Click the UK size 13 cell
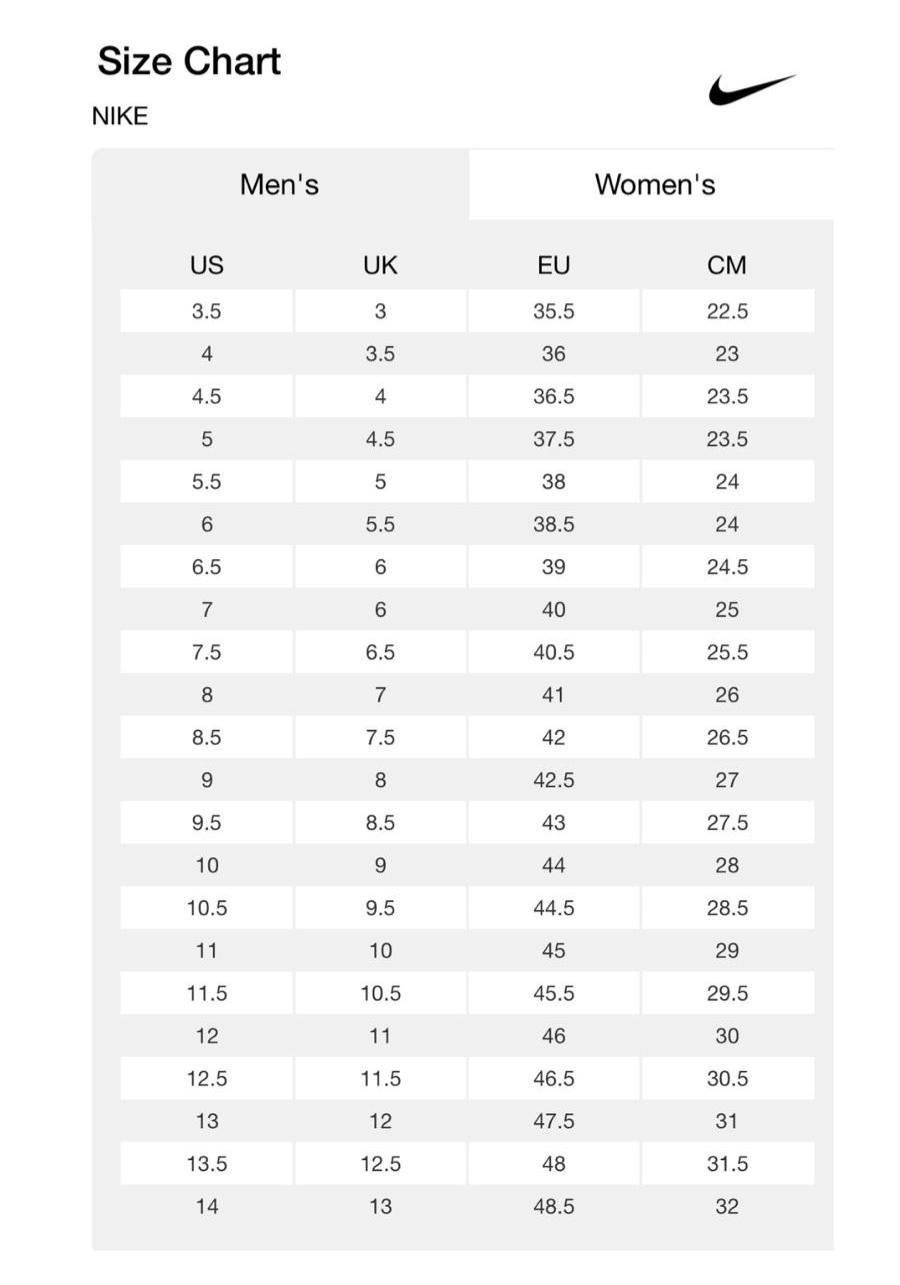 (x=380, y=1206)
